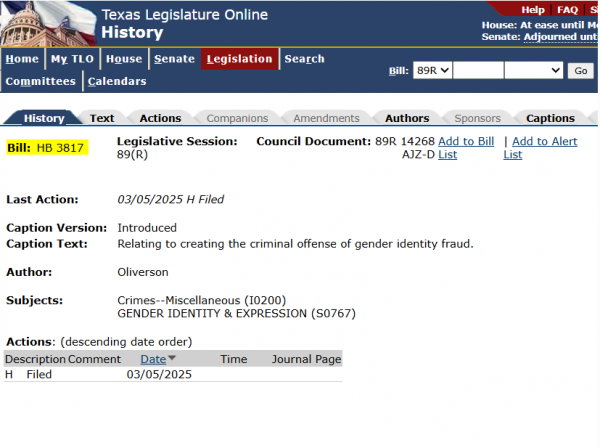
Task: Expand the bill type dropdown
Action: click(533, 70)
